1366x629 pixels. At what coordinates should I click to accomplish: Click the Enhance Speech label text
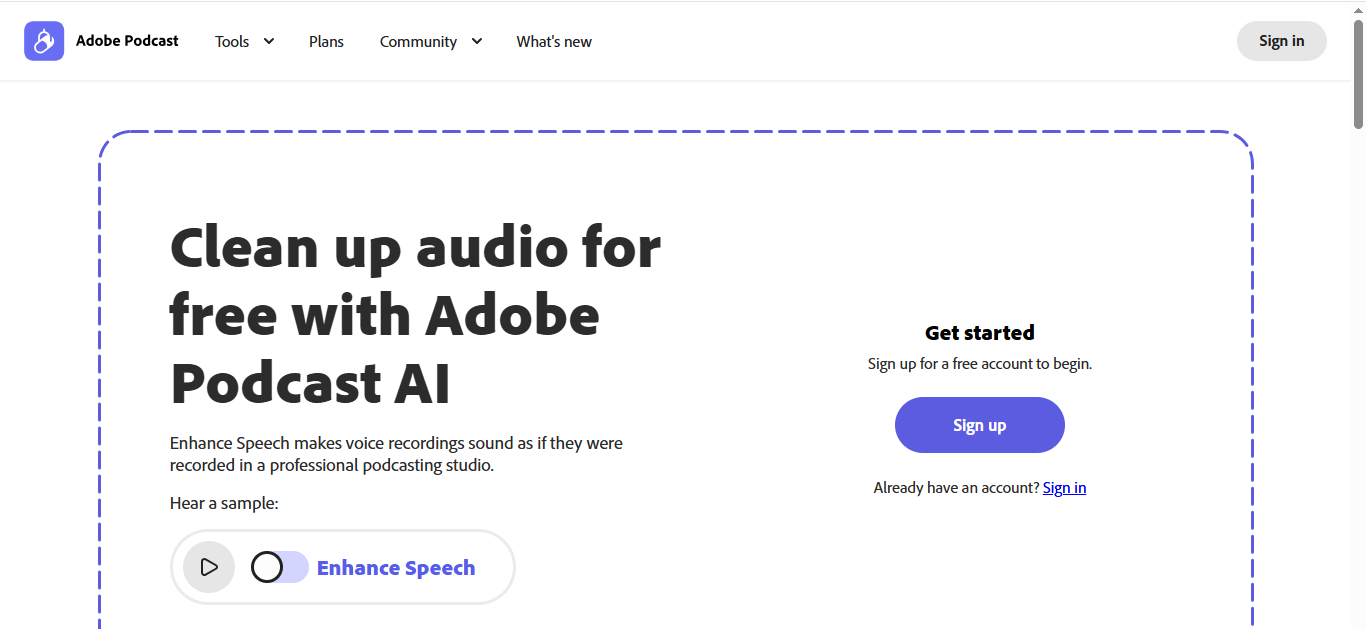(396, 568)
